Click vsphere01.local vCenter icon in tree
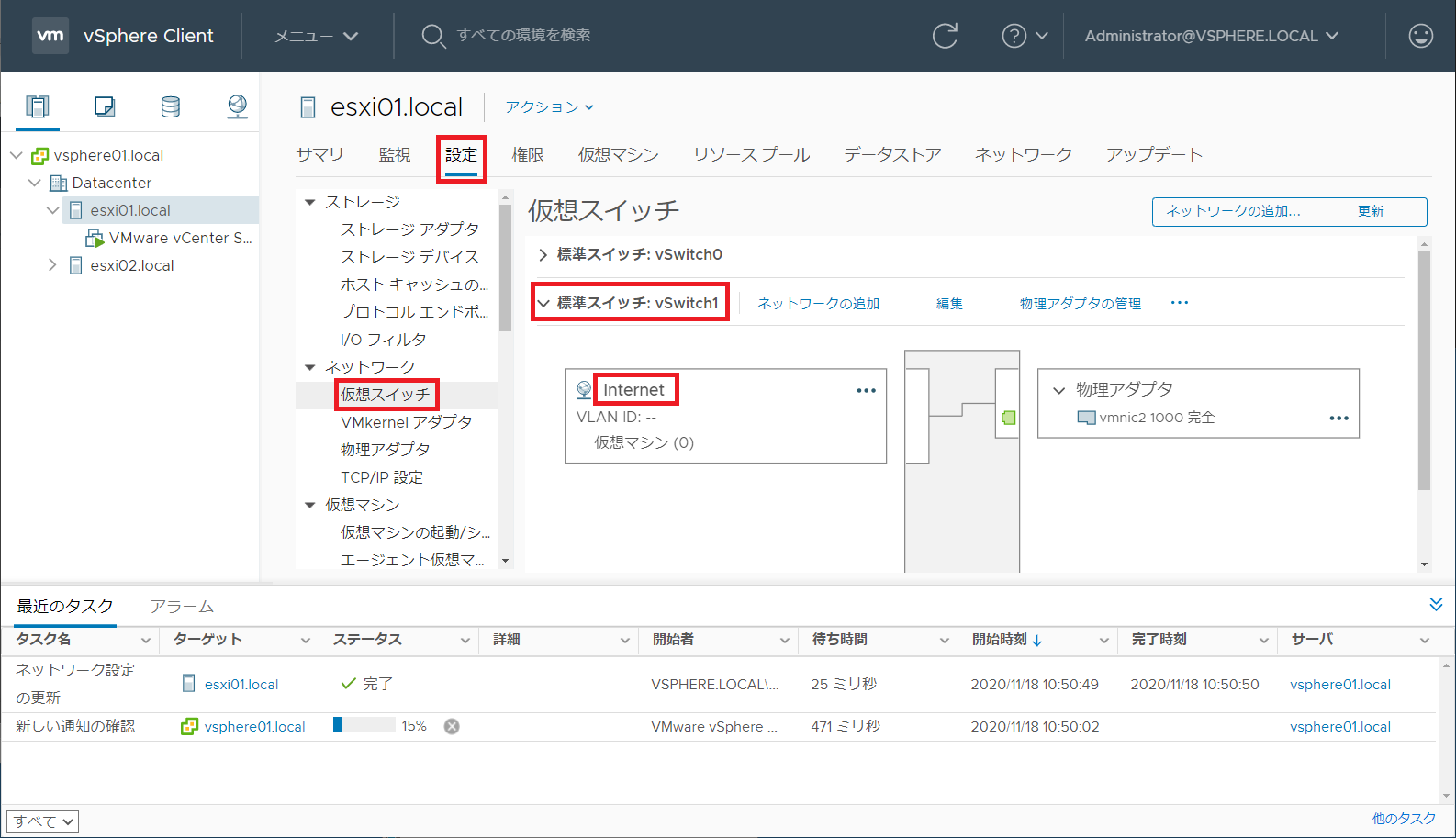The width and height of the screenshot is (1456, 838). (x=39, y=155)
